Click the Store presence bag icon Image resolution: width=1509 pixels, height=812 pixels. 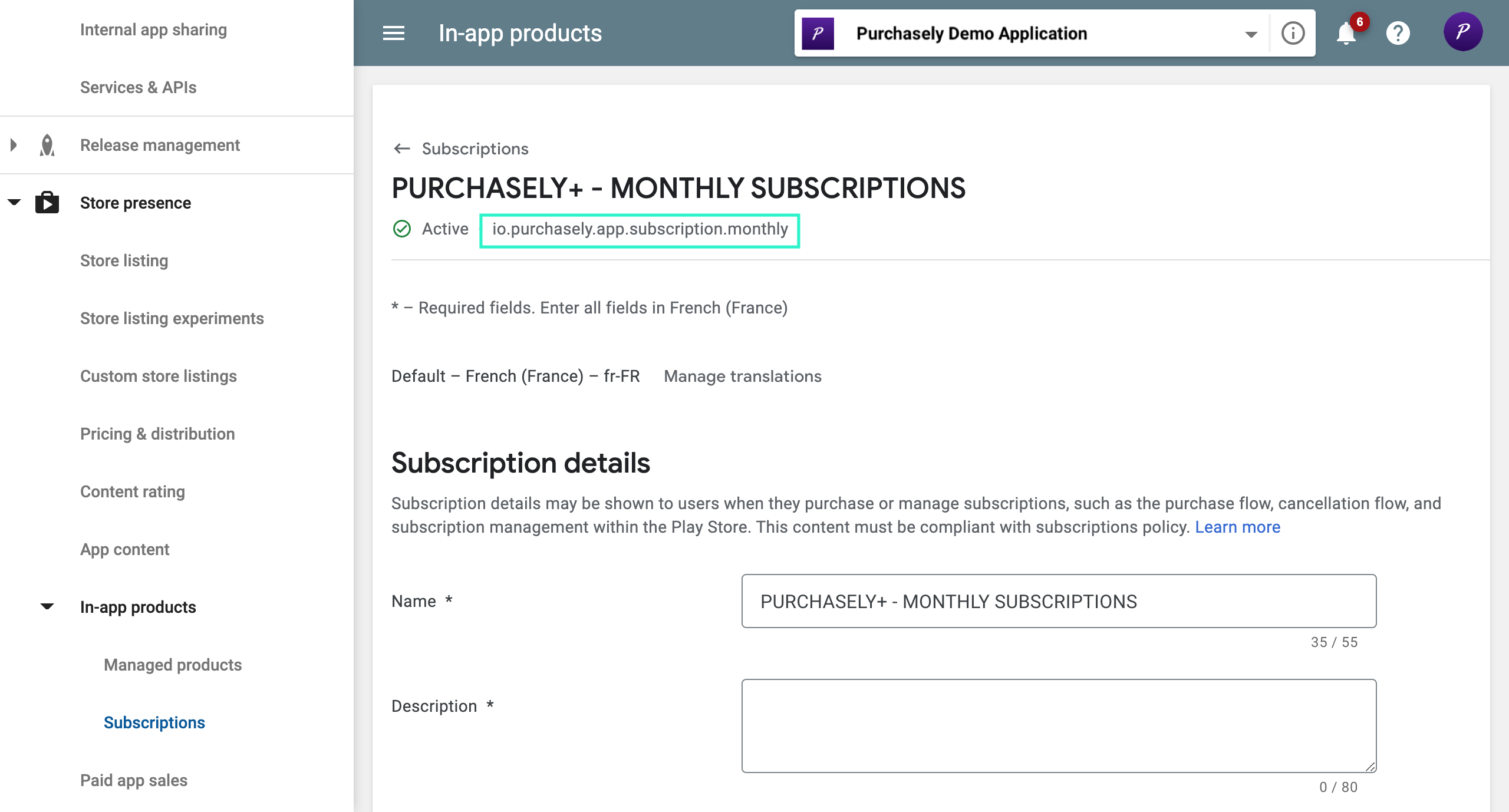point(47,202)
